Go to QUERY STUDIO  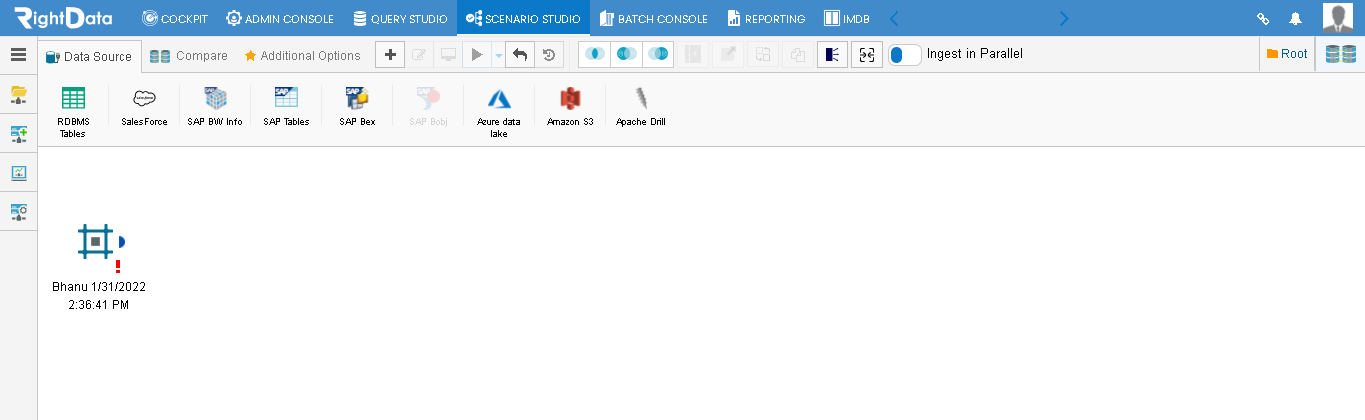[x=400, y=18]
